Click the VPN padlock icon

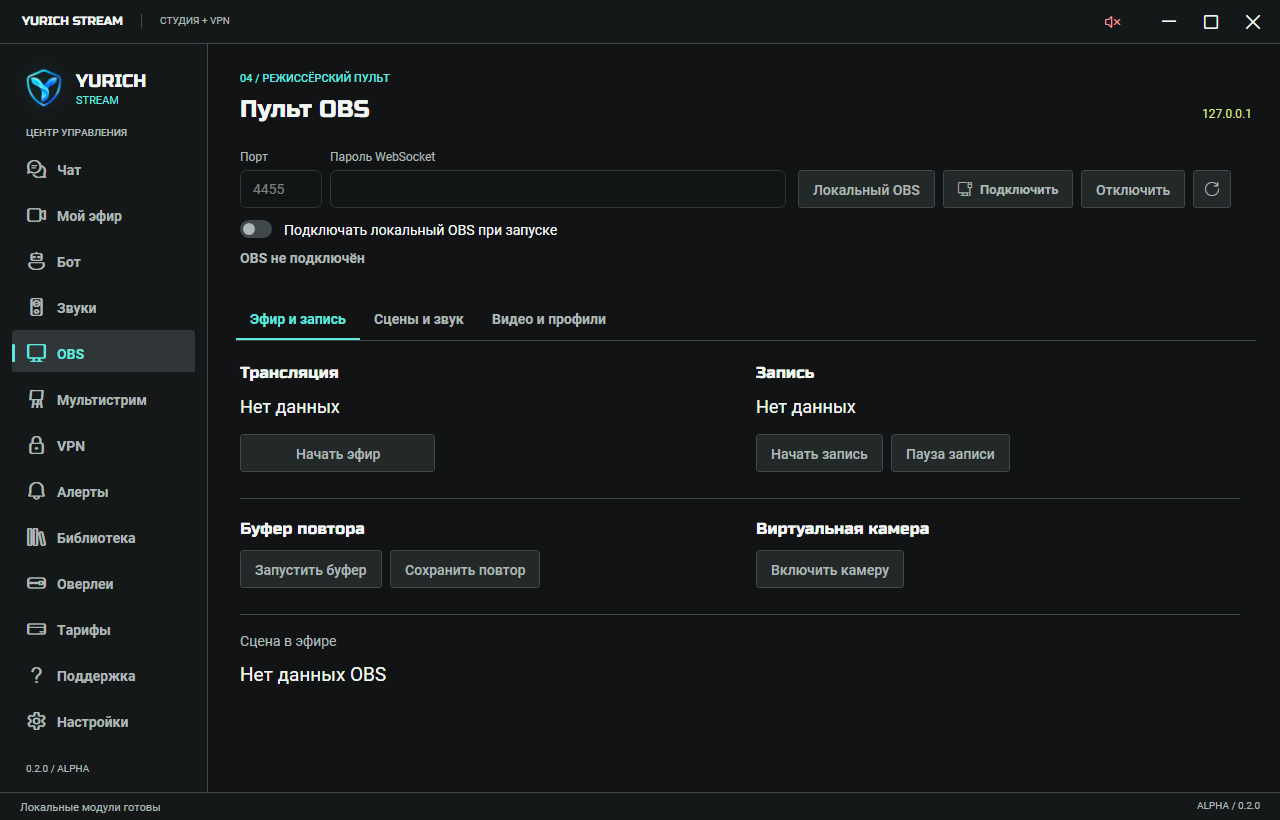point(37,446)
